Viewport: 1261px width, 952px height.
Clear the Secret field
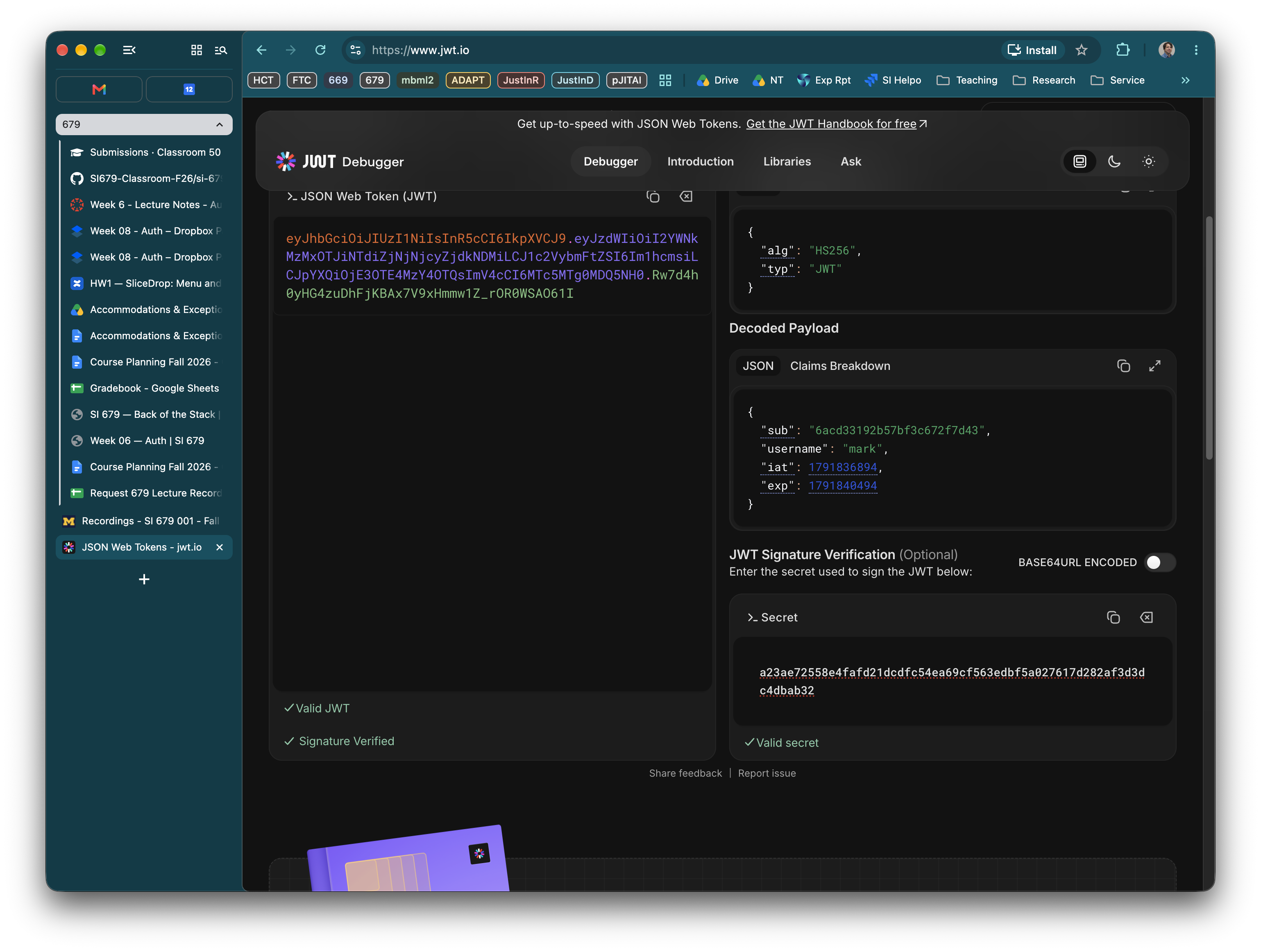[1146, 617]
